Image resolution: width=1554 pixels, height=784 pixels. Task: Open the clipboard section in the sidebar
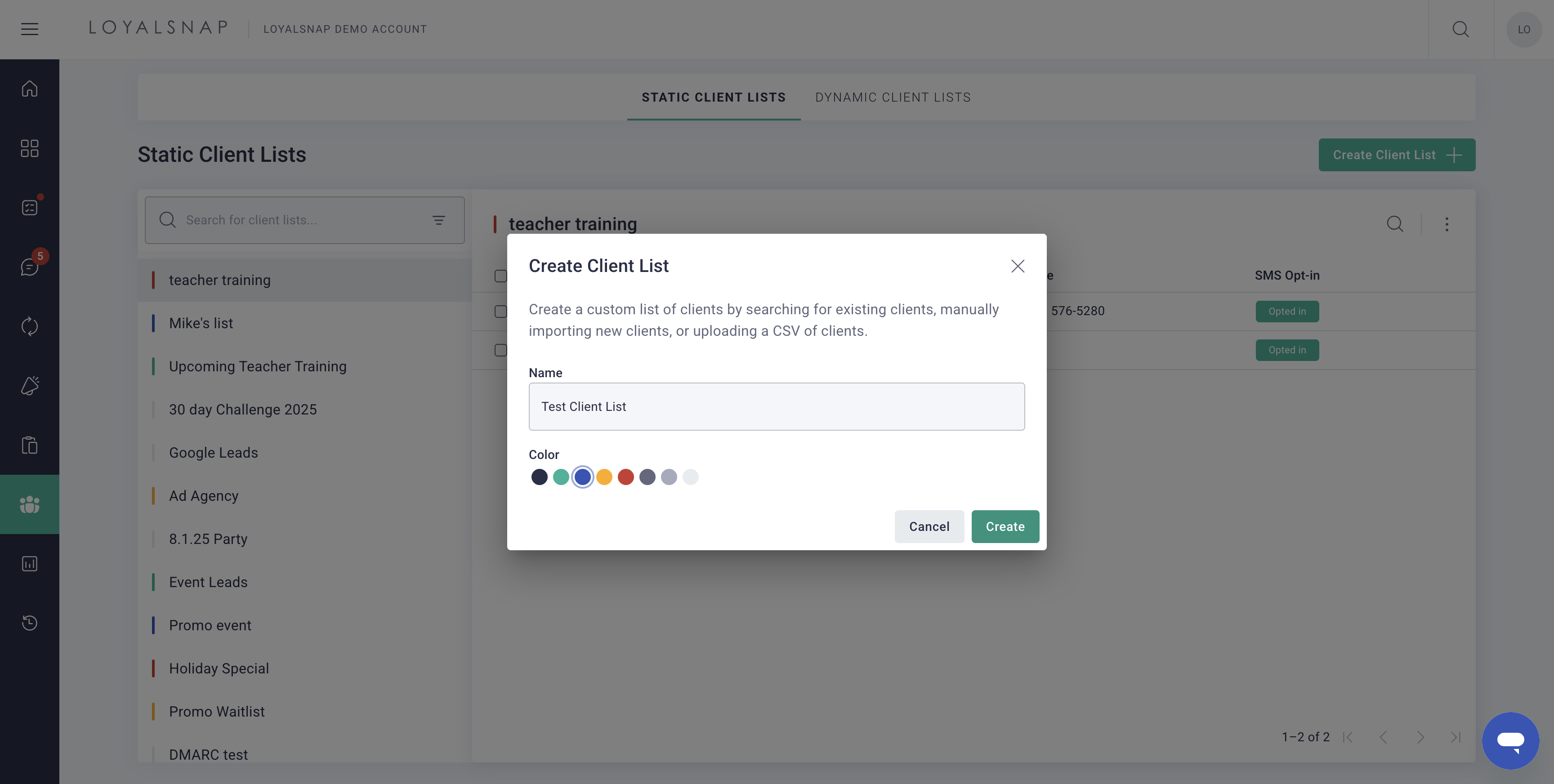click(x=29, y=445)
